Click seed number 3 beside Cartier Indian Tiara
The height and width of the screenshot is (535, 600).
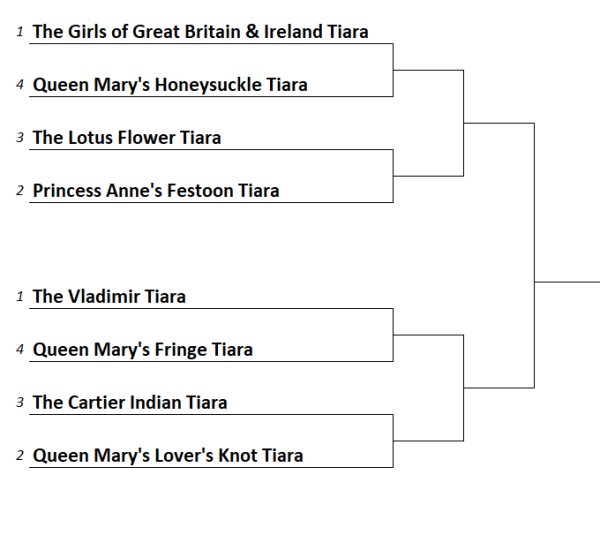20,404
